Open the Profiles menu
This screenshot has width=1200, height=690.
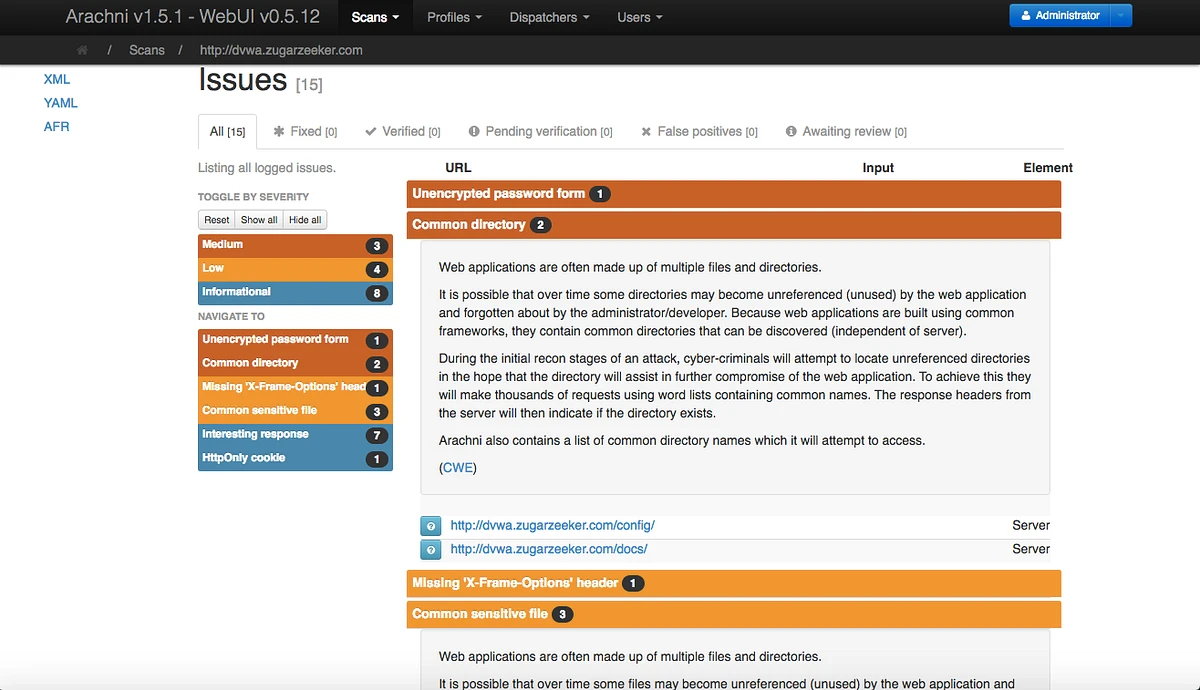coord(453,17)
